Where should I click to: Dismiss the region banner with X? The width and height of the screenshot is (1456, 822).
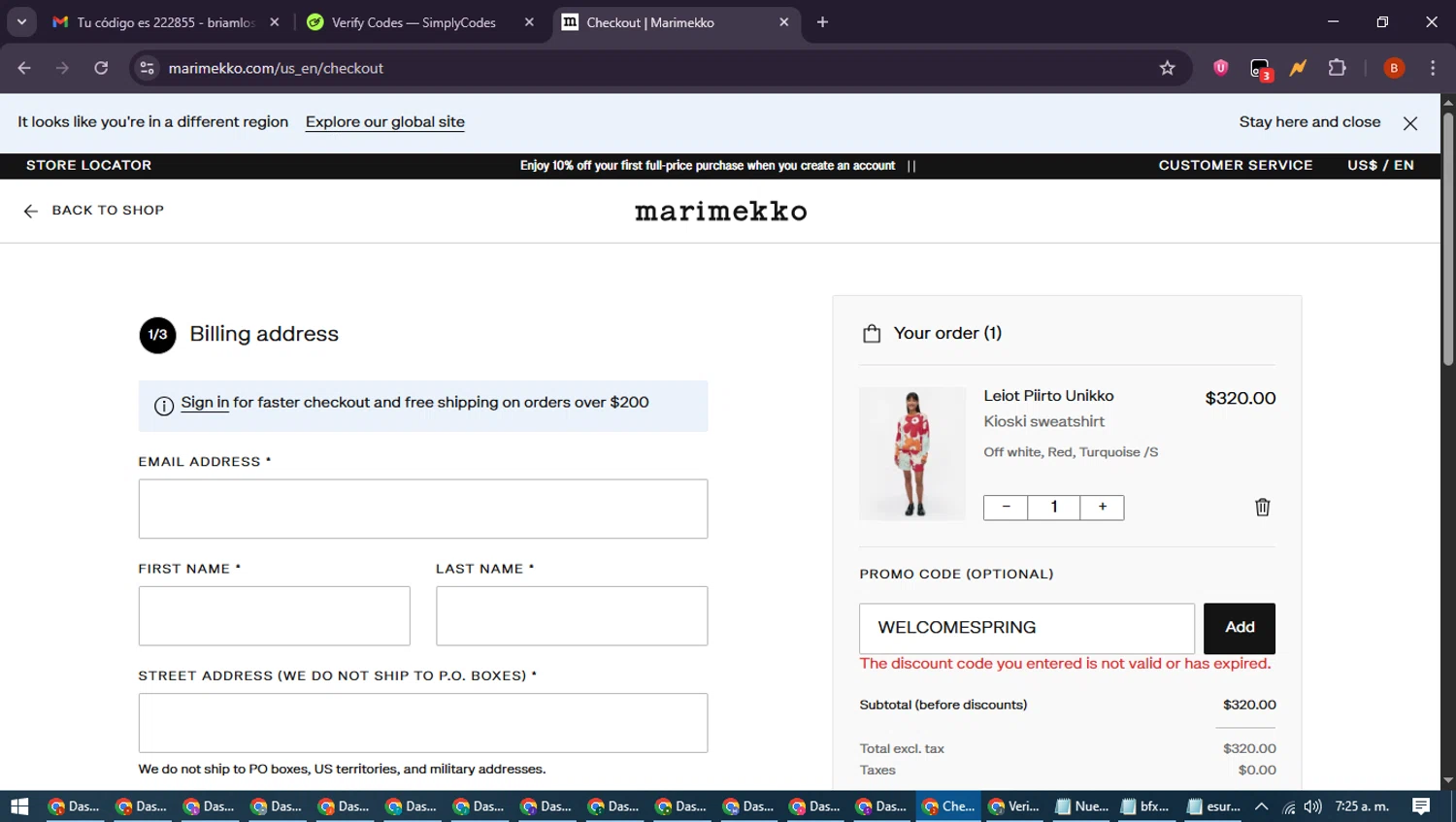point(1410,123)
